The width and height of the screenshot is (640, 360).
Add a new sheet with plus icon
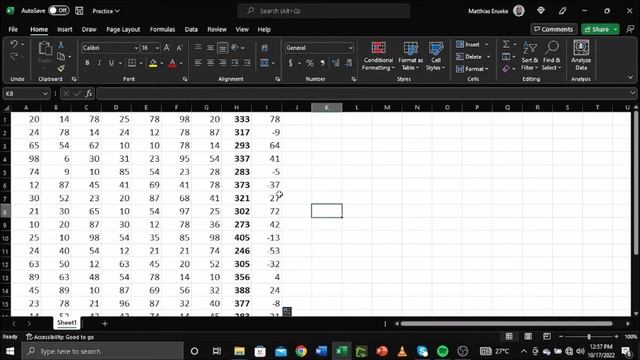click(x=104, y=324)
